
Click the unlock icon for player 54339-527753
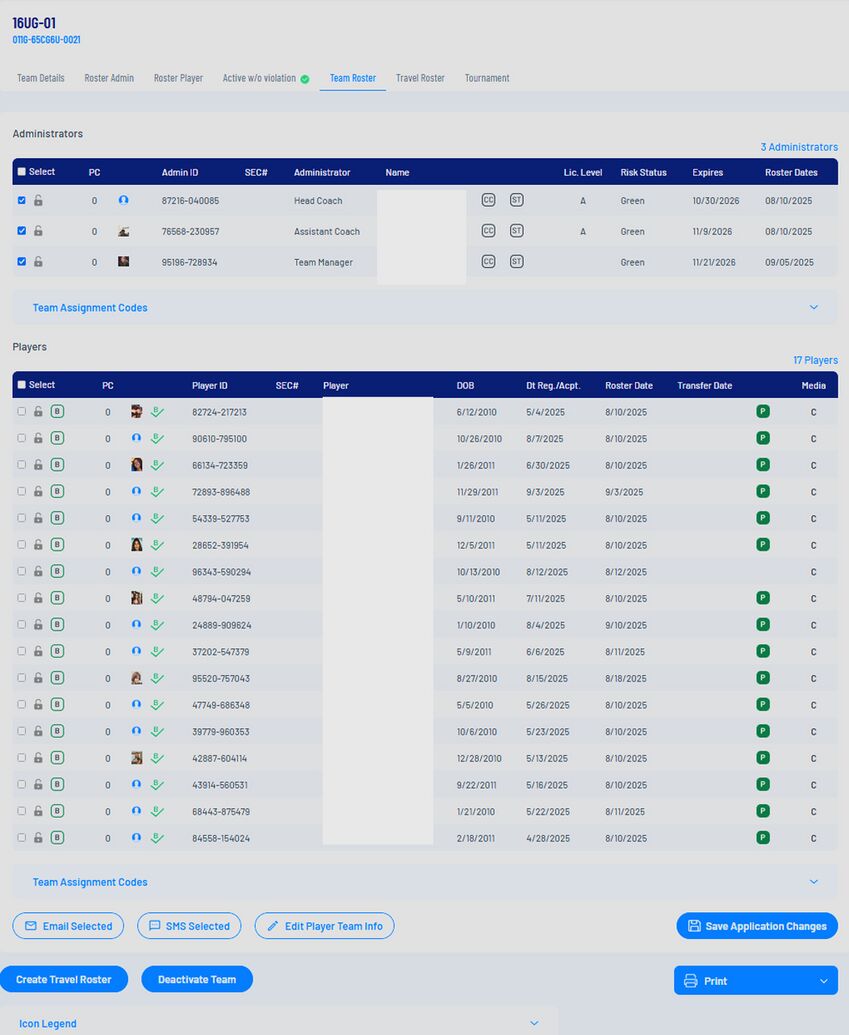click(x=38, y=518)
